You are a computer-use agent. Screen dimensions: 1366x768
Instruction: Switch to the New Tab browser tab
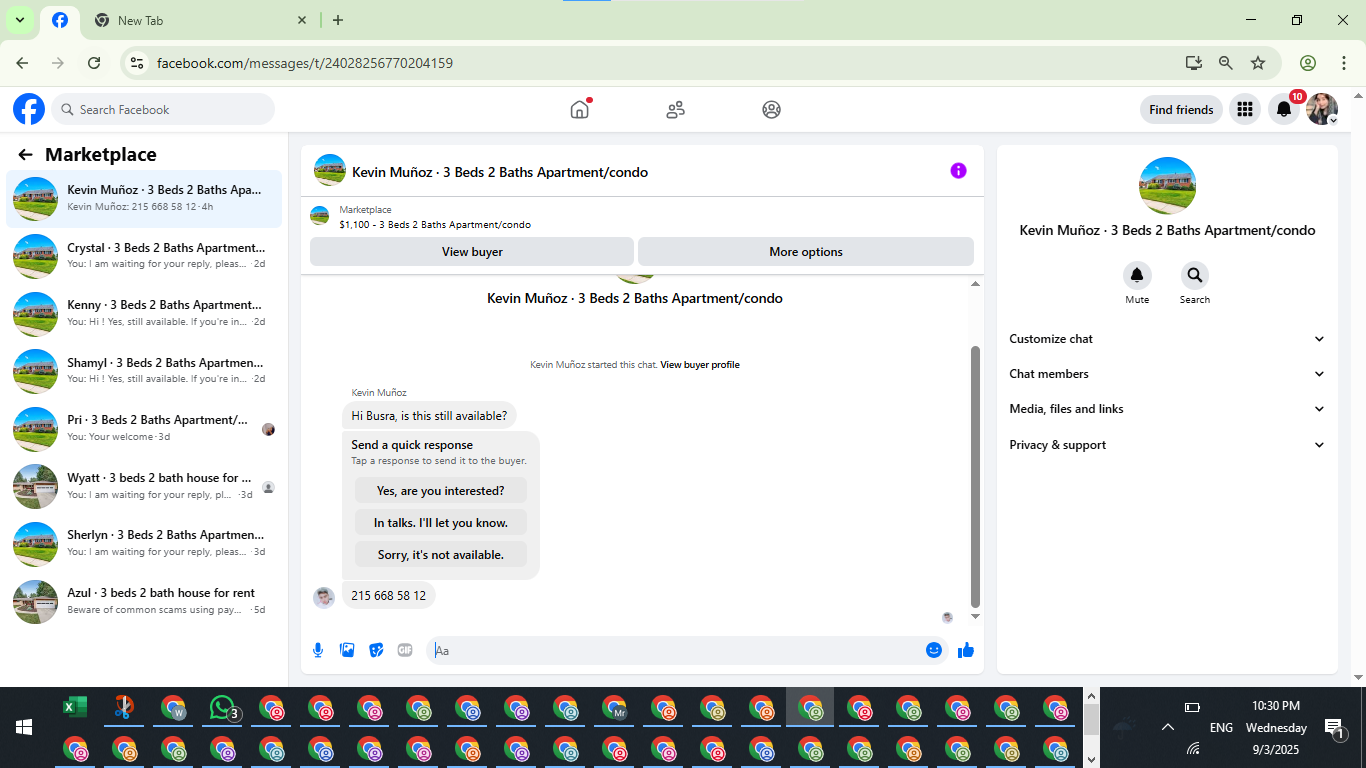(x=200, y=20)
